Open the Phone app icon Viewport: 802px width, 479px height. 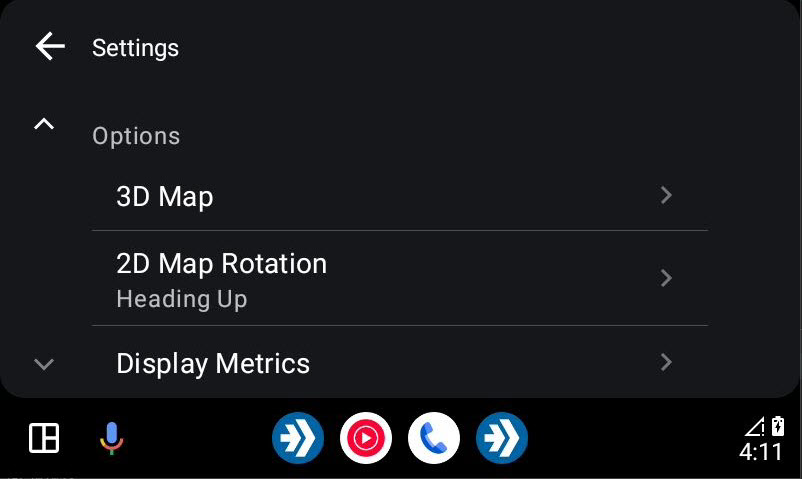click(x=434, y=438)
